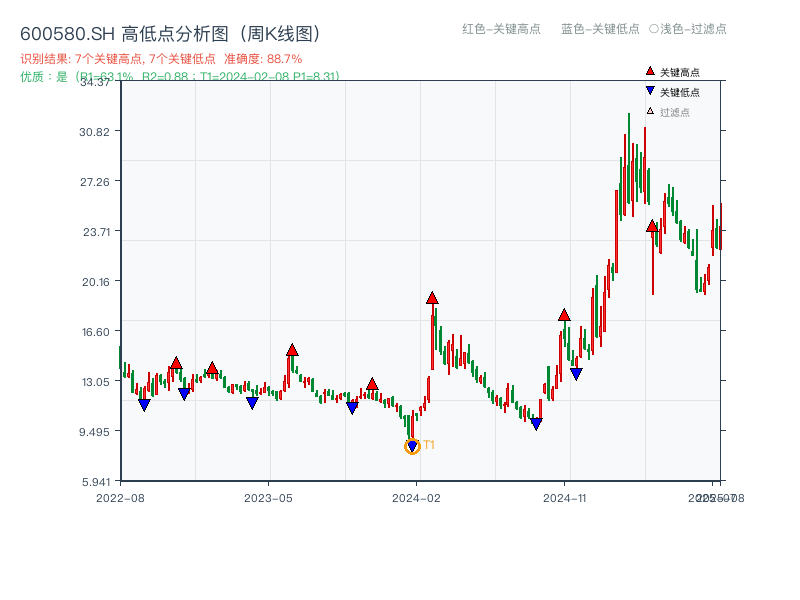The height and width of the screenshot is (600, 800).
Task: Click the earliest red key-high triangle marker
Action: coord(176,363)
